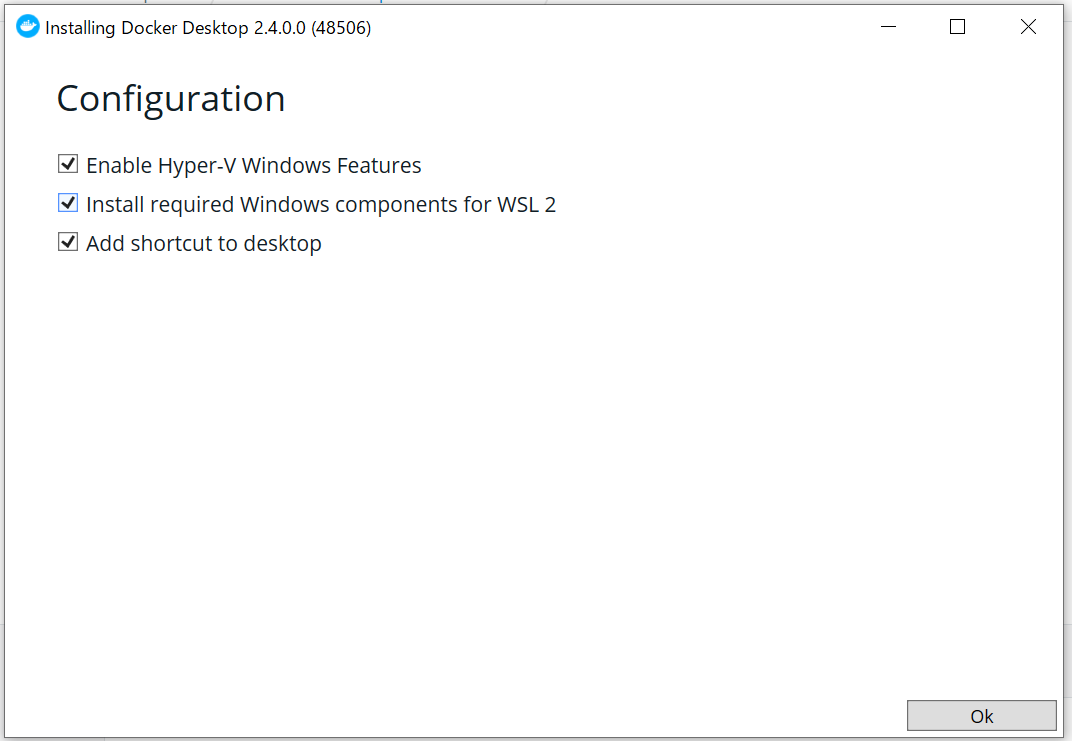The image size is (1072, 741).
Task: Uncheck Add shortcut to desktop checkbox
Action: [68, 242]
